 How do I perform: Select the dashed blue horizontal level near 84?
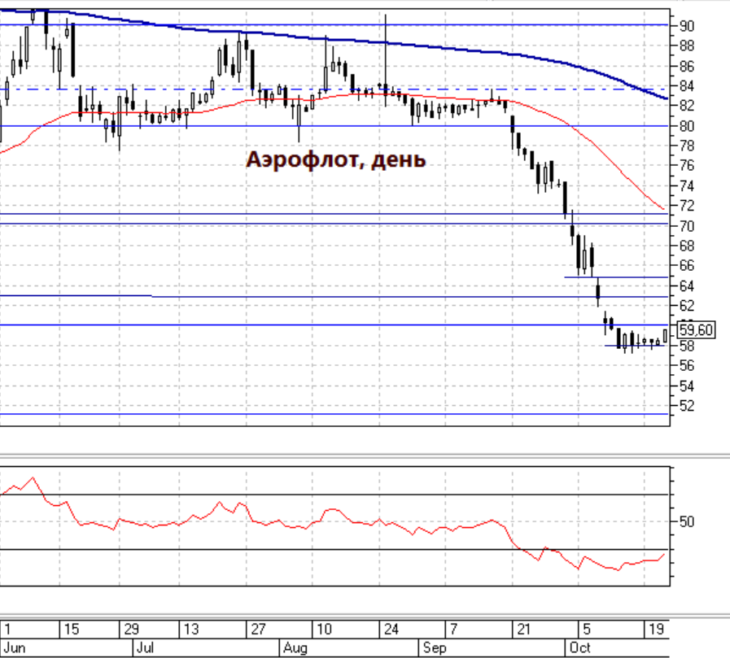click(334, 89)
